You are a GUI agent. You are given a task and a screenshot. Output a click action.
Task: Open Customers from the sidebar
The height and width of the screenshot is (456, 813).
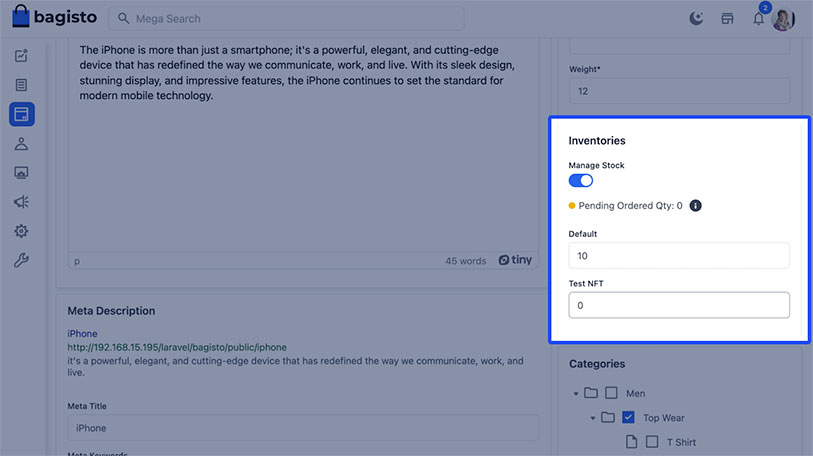click(21, 144)
